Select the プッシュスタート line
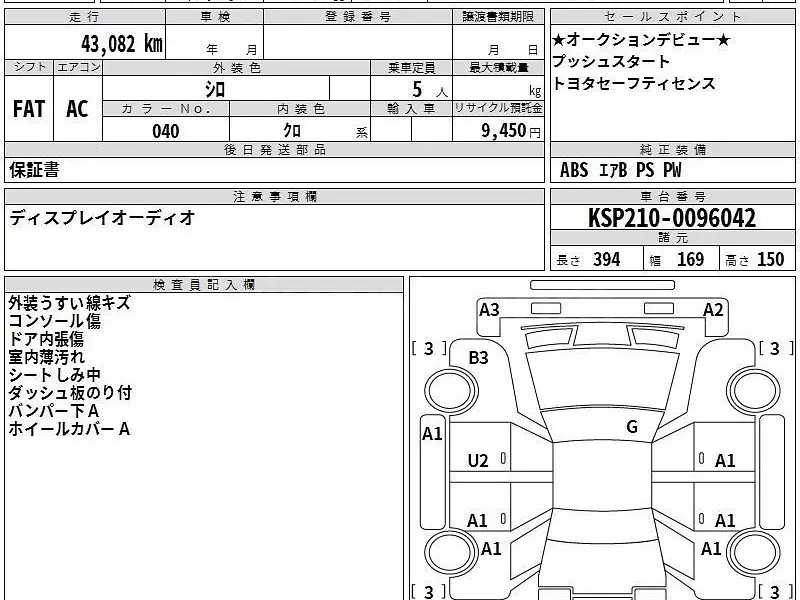This screenshot has height=600, width=800. (611, 61)
